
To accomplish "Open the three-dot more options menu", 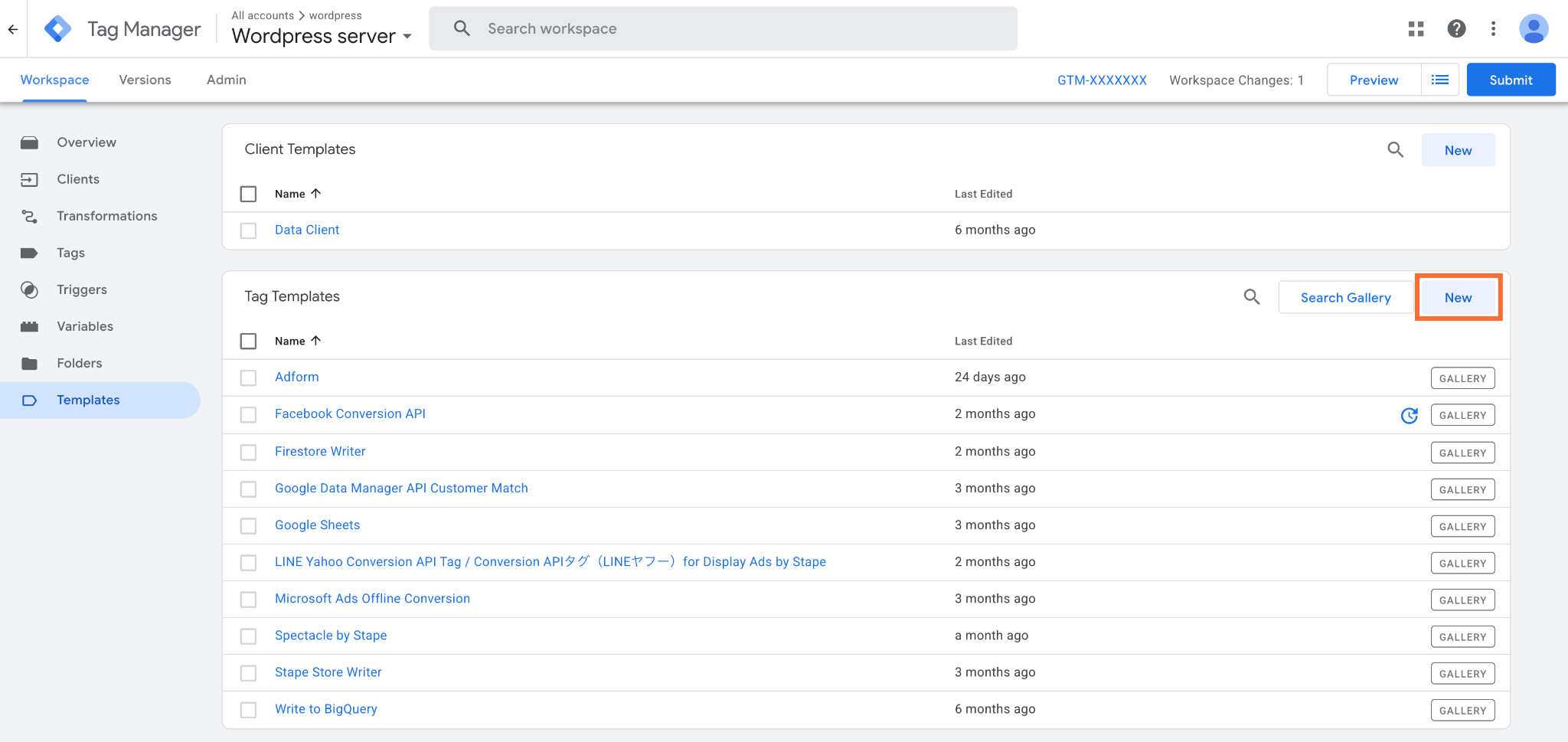I will tap(1493, 29).
